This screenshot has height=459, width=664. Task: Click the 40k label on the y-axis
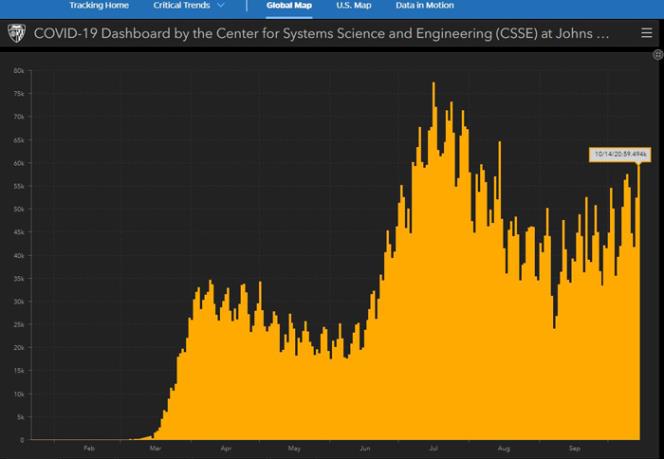18,255
